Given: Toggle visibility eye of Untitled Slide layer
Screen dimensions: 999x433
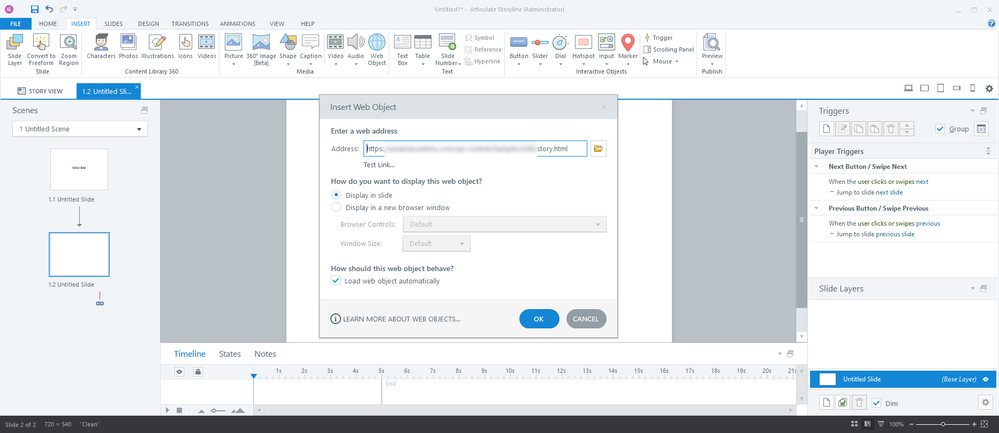Looking at the screenshot, I should click(x=985, y=380).
